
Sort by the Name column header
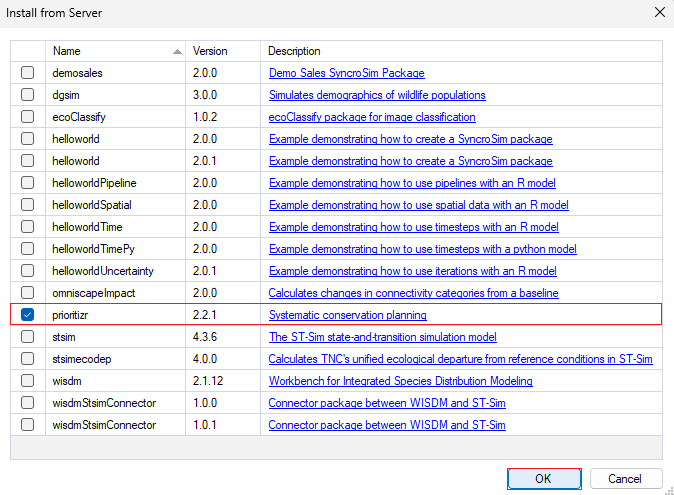pos(115,51)
